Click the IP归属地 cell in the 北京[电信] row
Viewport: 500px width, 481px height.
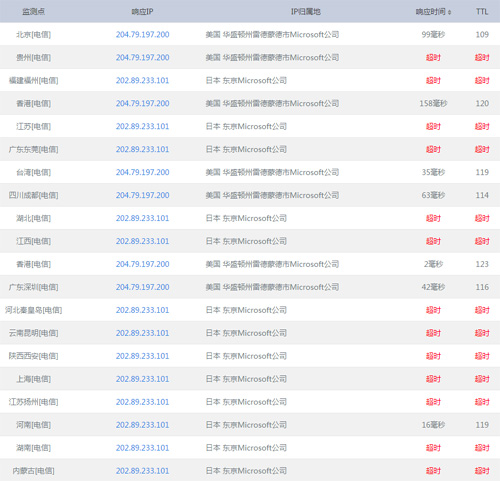[272, 34]
